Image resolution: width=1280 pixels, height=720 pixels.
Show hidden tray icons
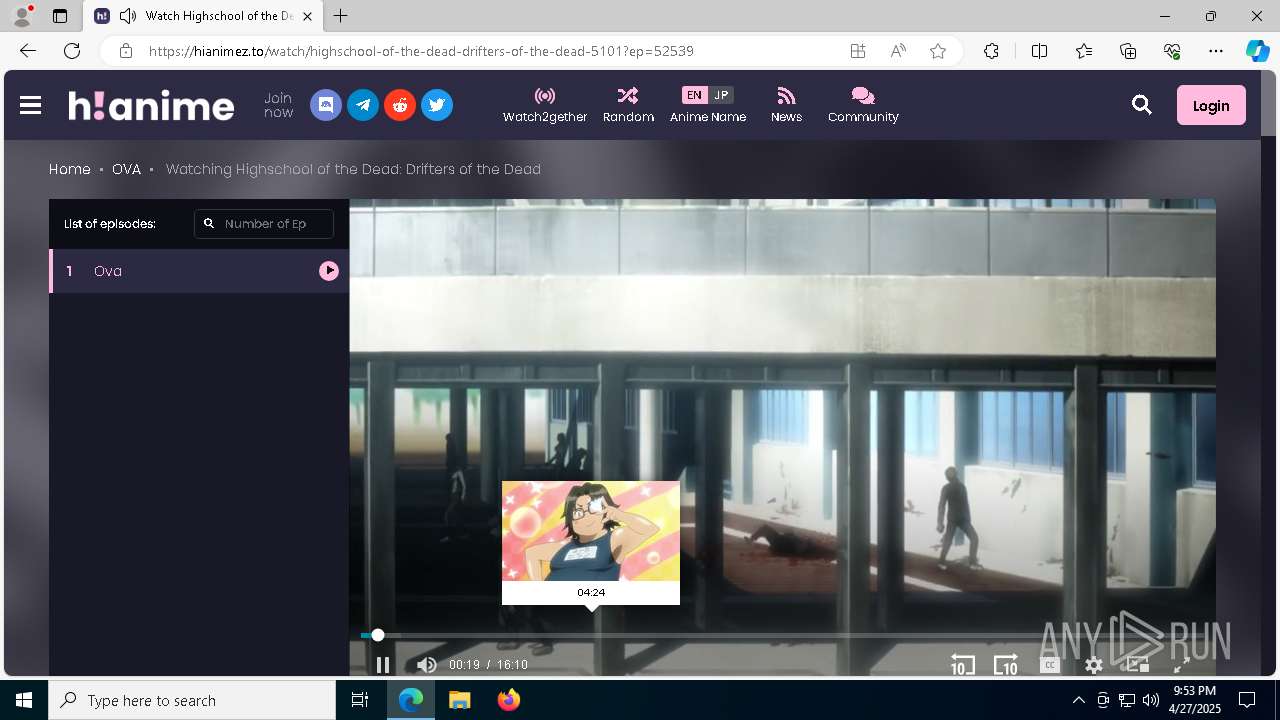coord(1078,700)
